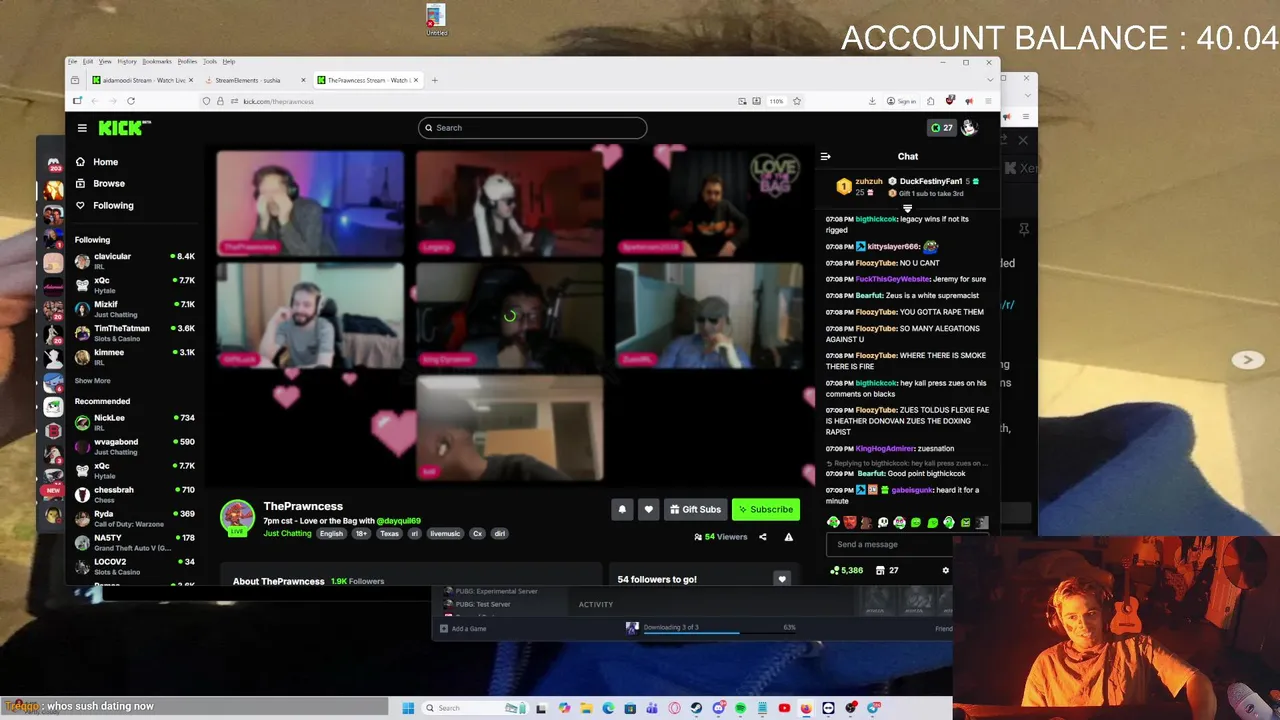The height and width of the screenshot is (720, 1280).
Task: Open Spotify from the taskbar
Action: tap(740, 708)
